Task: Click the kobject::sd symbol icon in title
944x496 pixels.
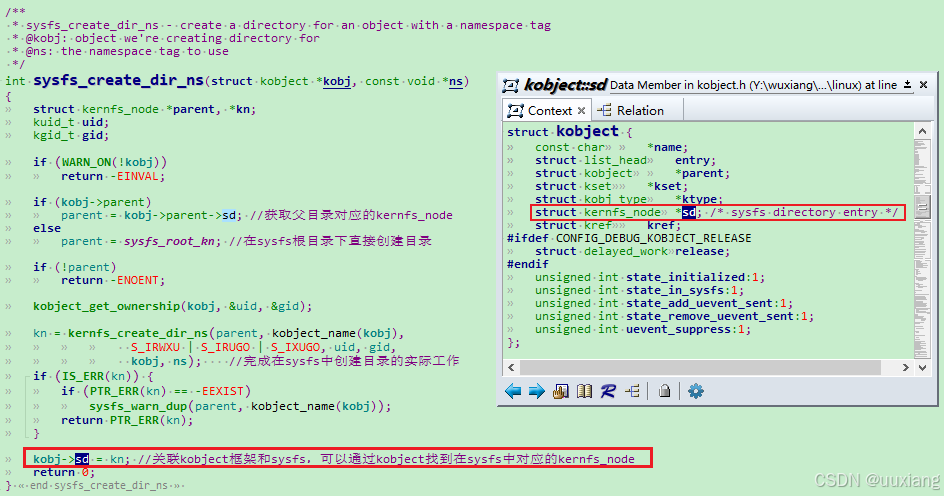Action: 511,85
